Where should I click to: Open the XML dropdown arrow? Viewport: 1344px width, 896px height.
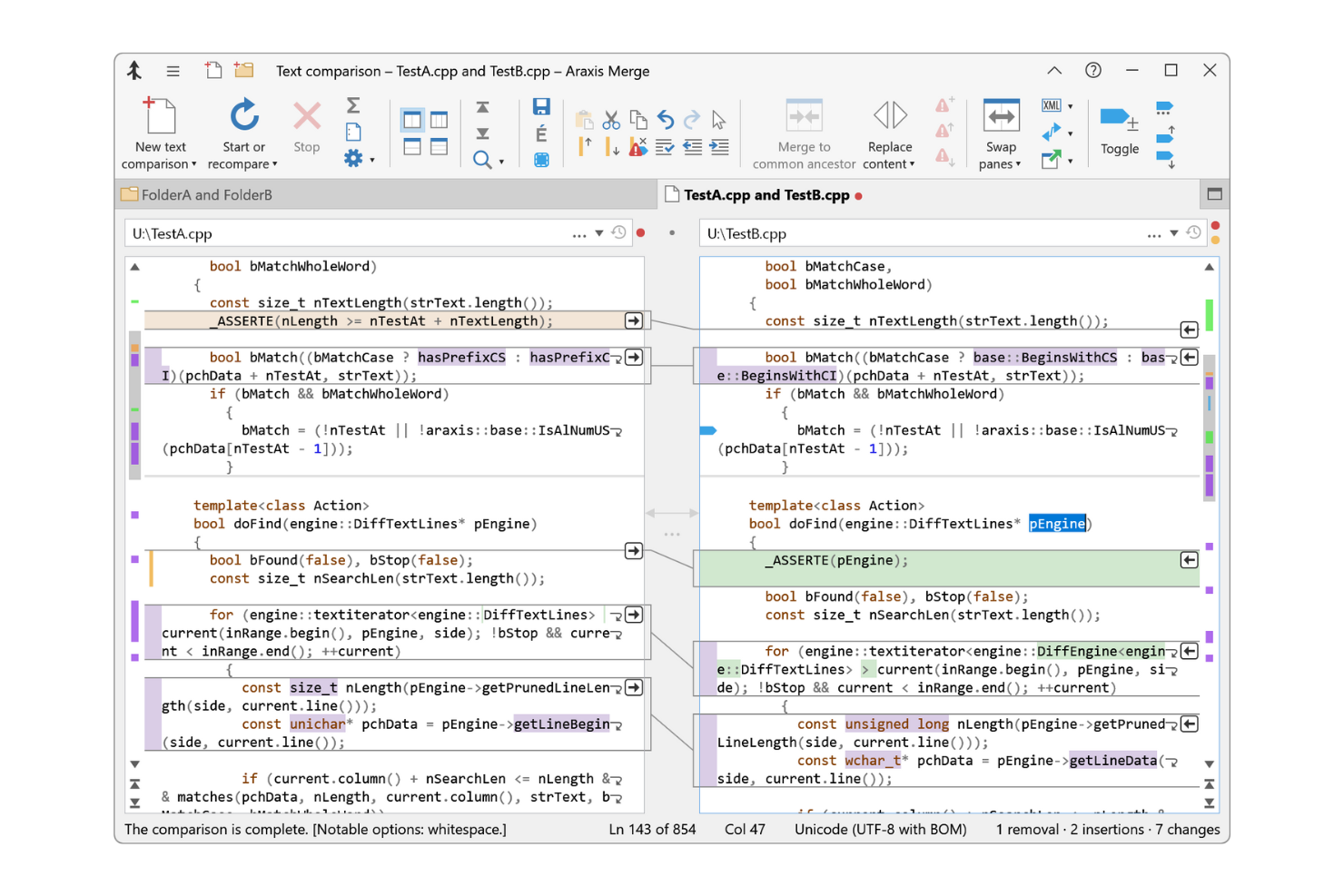click(x=1071, y=107)
